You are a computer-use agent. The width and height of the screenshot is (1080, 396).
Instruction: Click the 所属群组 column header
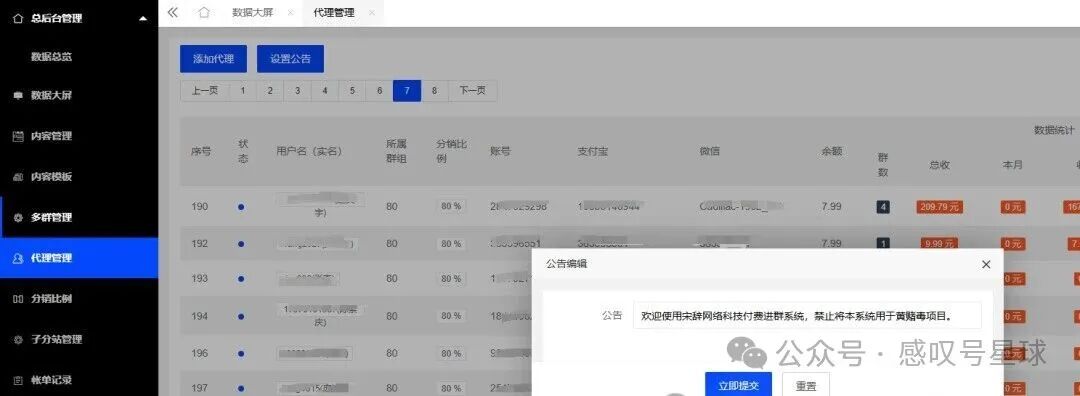click(x=396, y=152)
